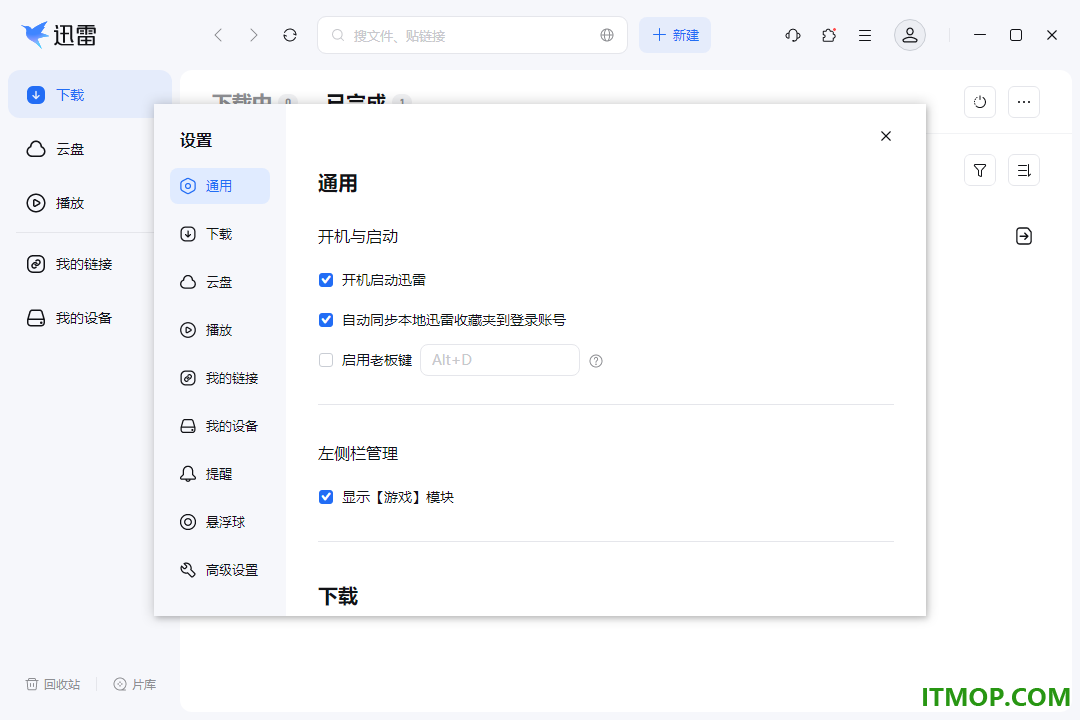
Task: Open 下载 in the main sidebar
Action: (x=90, y=94)
